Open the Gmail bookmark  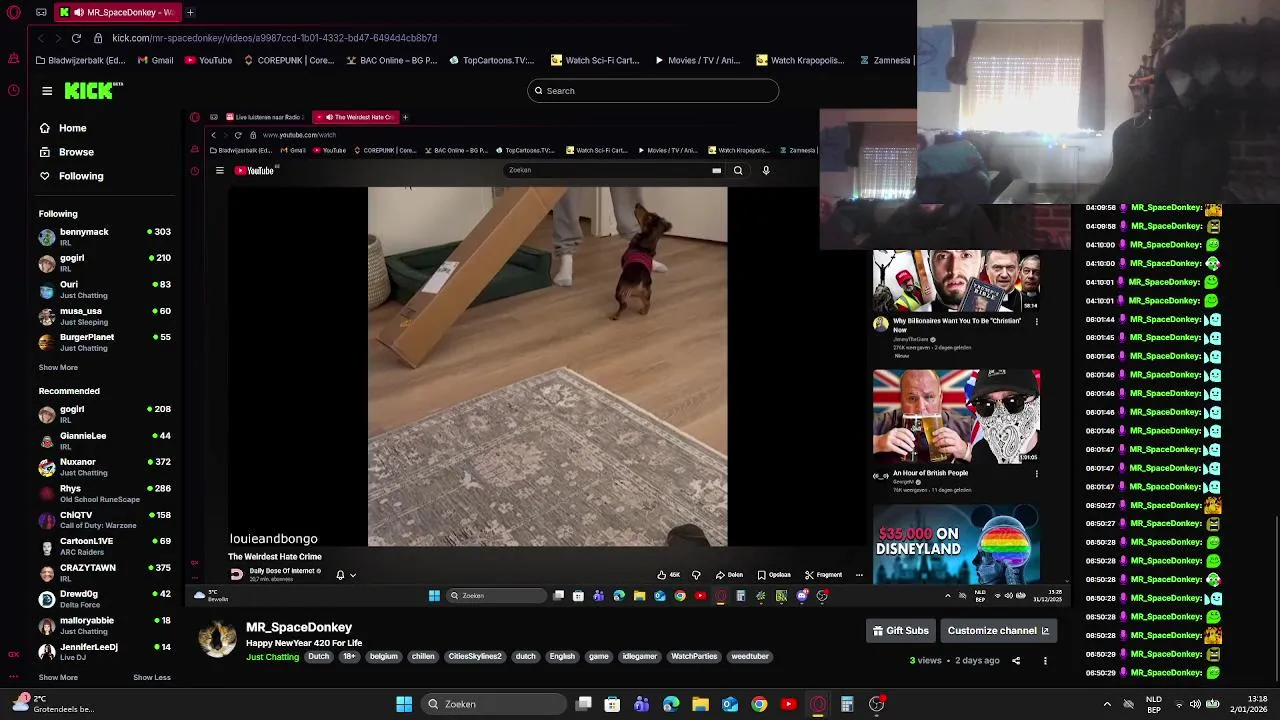click(x=155, y=60)
